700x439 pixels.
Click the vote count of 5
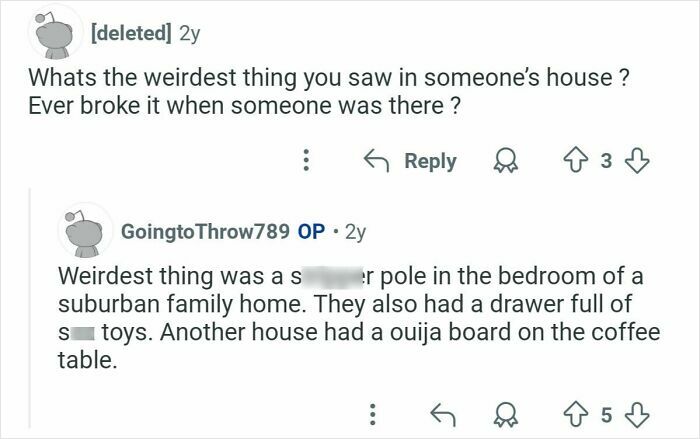click(604, 411)
